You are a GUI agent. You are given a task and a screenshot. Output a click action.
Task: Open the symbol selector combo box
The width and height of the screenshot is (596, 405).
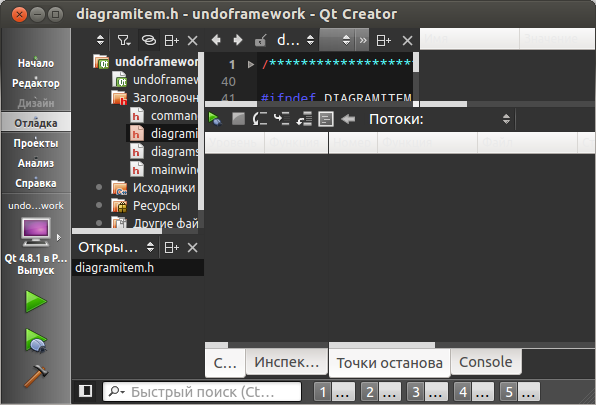click(x=337, y=40)
